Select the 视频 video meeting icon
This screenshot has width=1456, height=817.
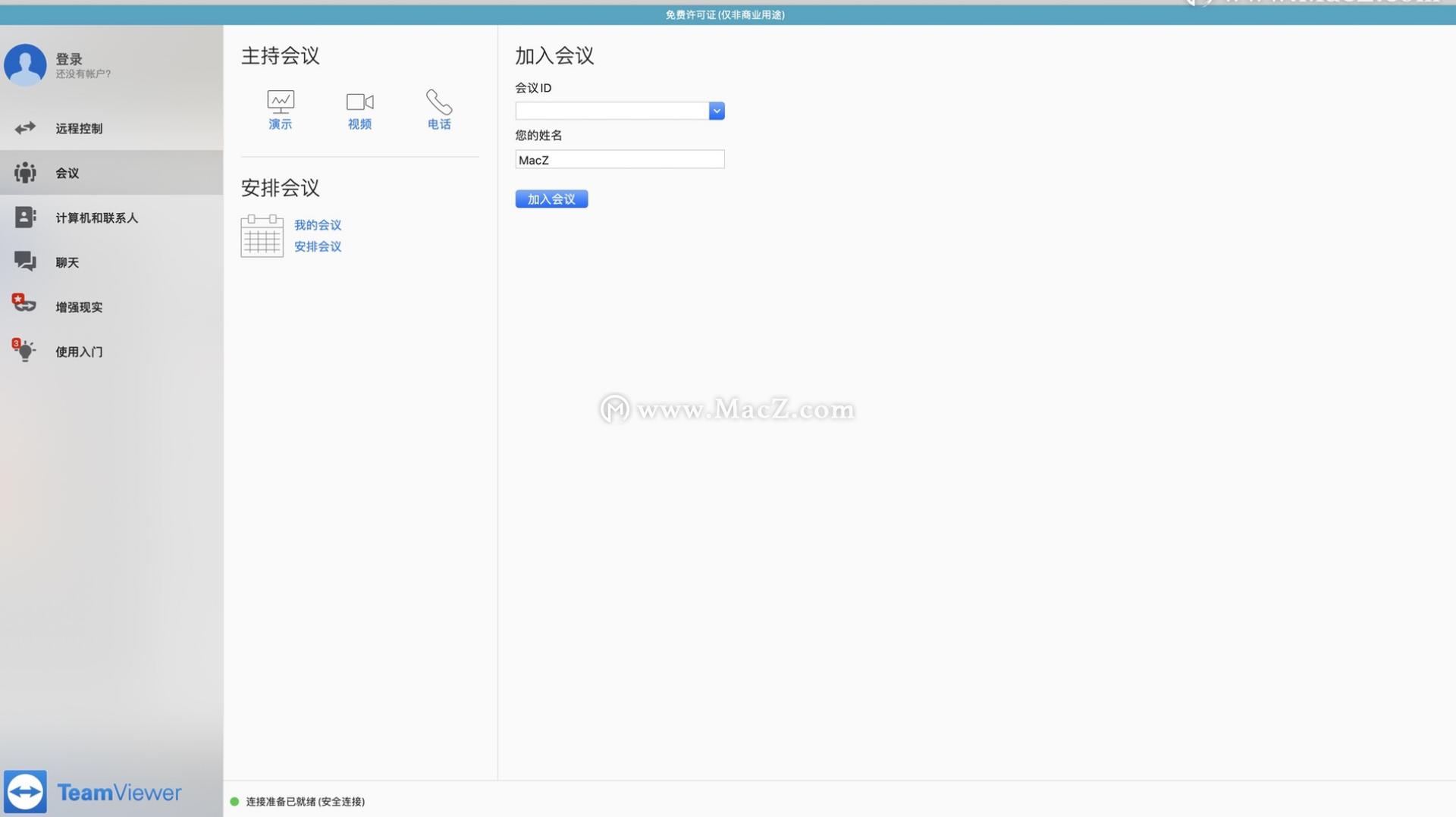(x=359, y=102)
